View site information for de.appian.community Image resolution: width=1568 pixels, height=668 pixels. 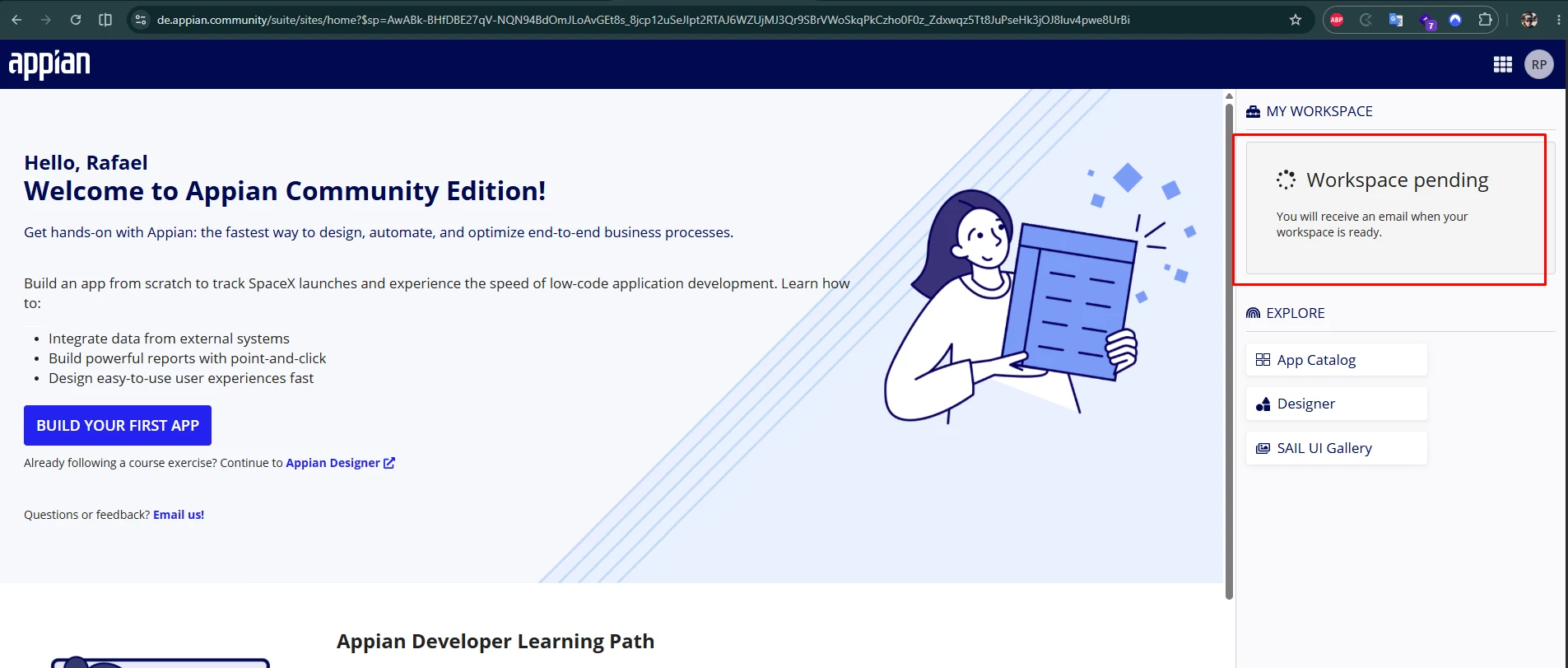pos(141,20)
